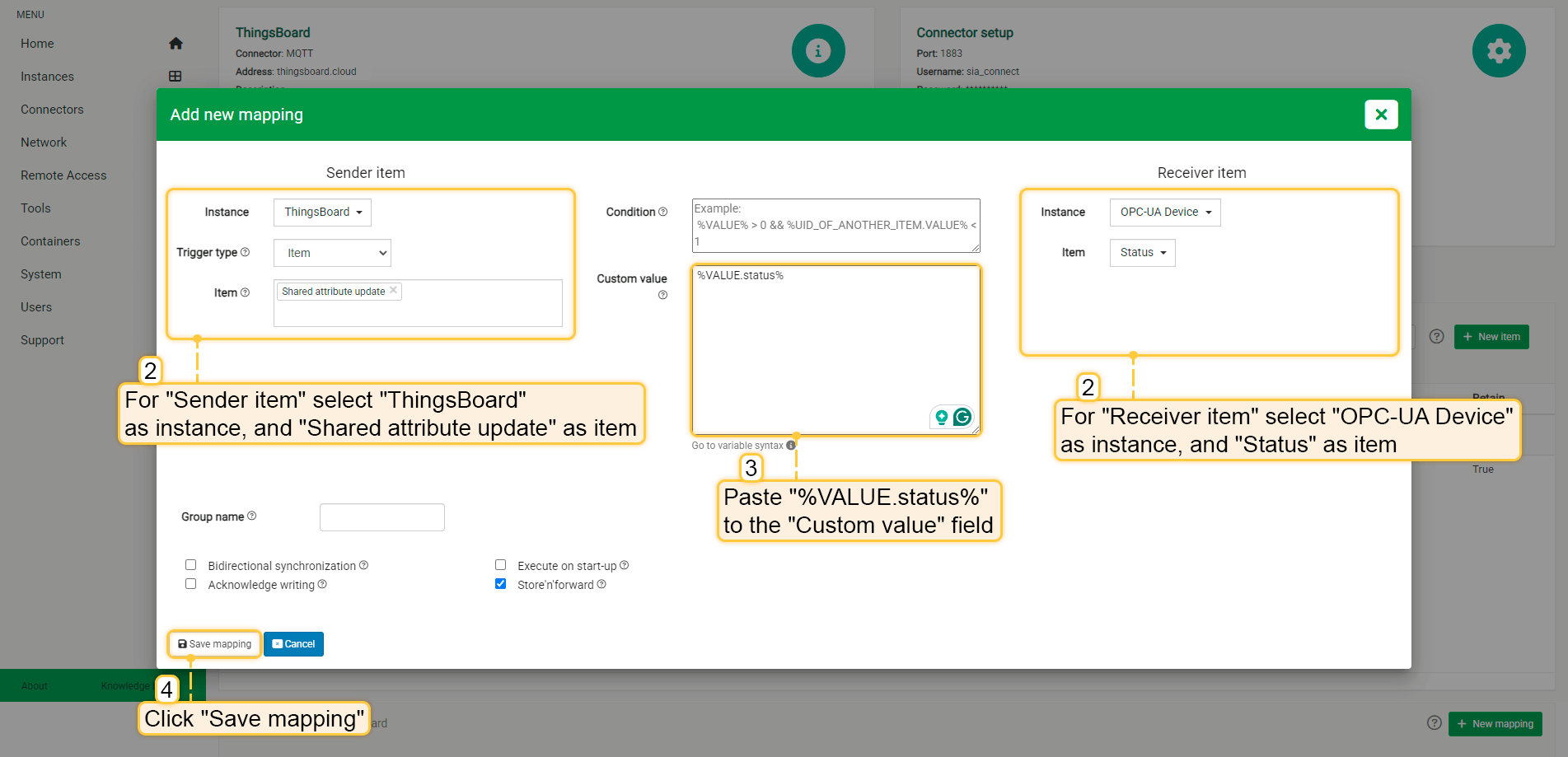
Task: Uncheck the Store'n'forward checkbox
Action: tap(500, 584)
